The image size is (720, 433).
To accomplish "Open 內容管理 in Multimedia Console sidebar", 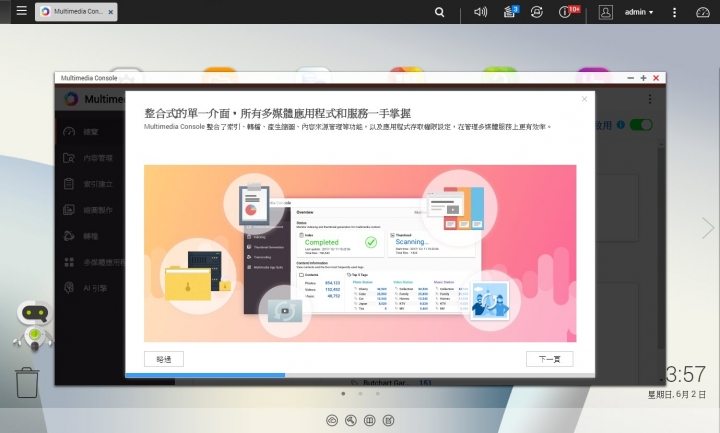I will (x=90, y=158).
